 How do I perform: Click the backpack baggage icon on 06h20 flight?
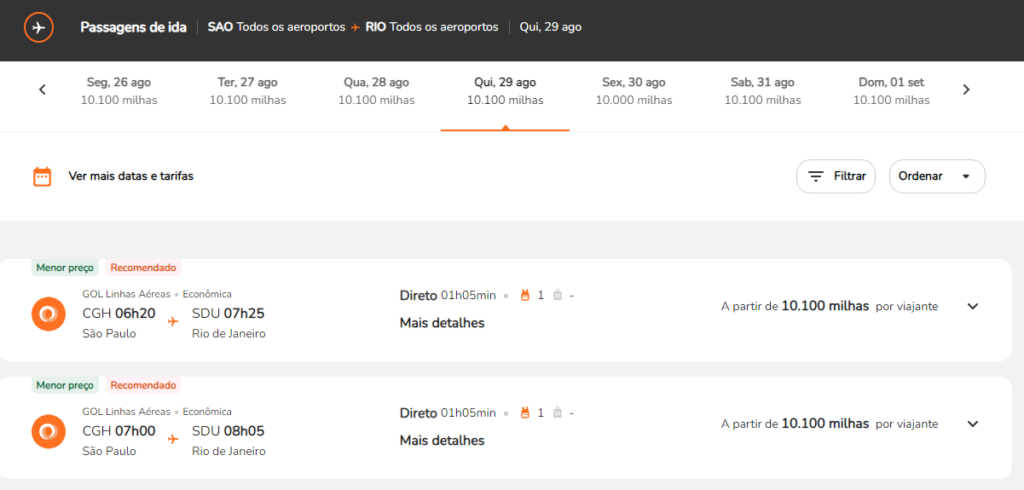tap(524, 295)
